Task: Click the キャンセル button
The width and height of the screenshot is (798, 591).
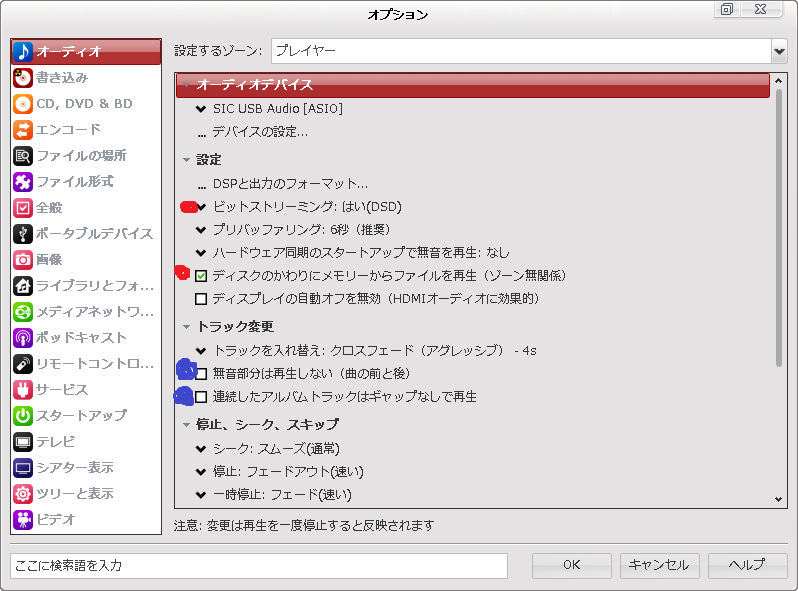Action: pyautogui.click(x=659, y=564)
